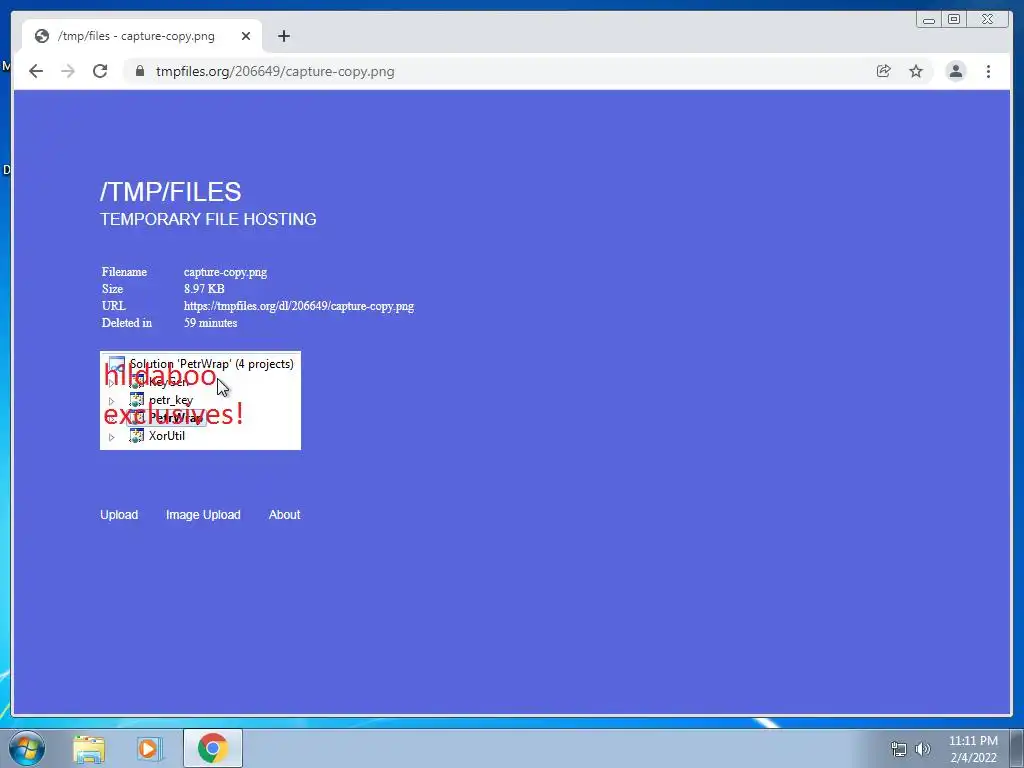
Task: Select the filename capture-copy.png text
Action: point(225,272)
